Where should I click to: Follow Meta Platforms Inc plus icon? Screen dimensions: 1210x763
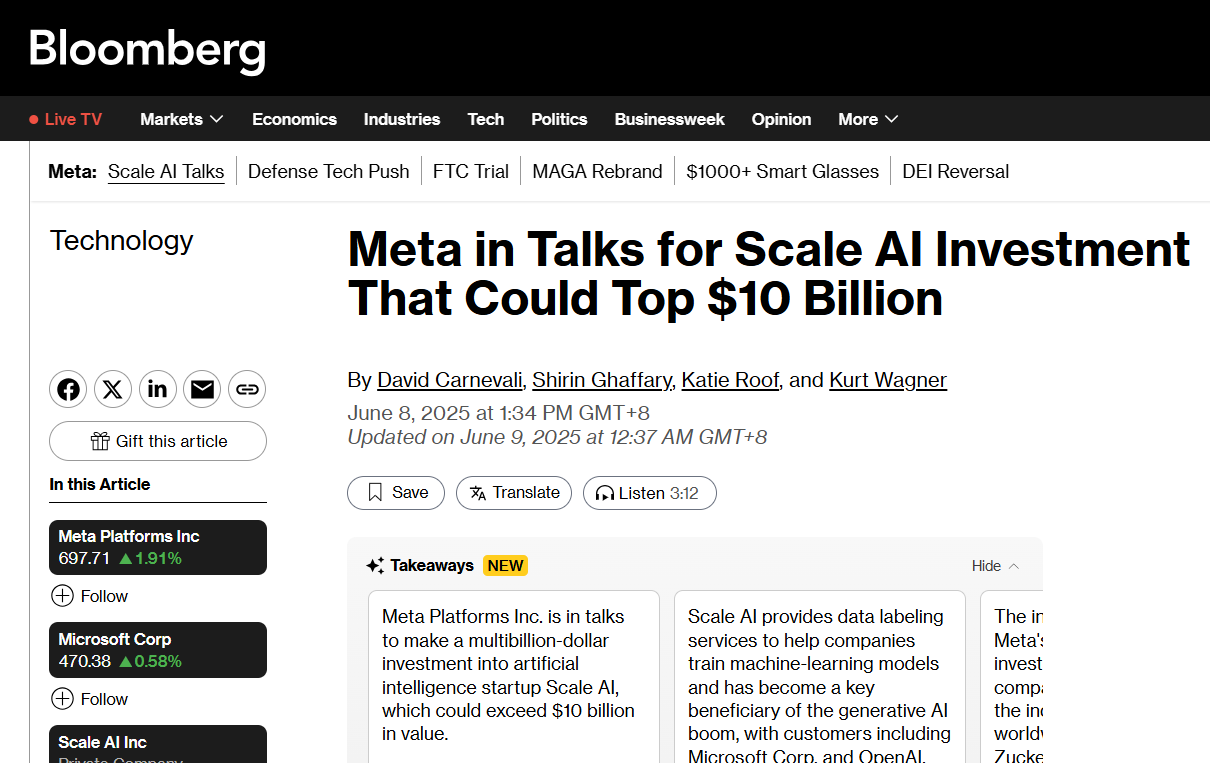(x=62, y=596)
